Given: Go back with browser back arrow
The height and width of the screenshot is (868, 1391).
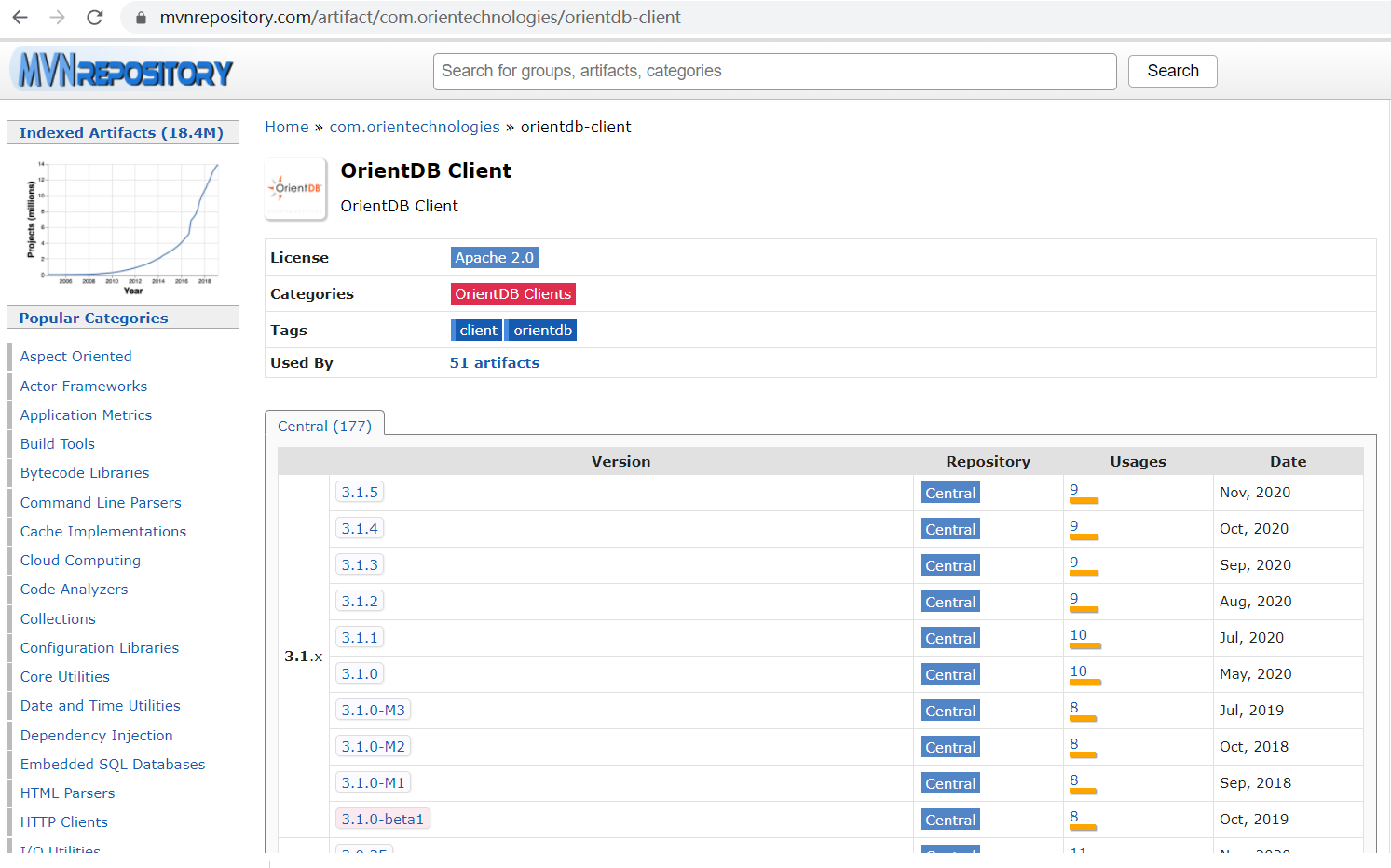Looking at the screenshot, I should pyautogui.click(x=20, y=17).
